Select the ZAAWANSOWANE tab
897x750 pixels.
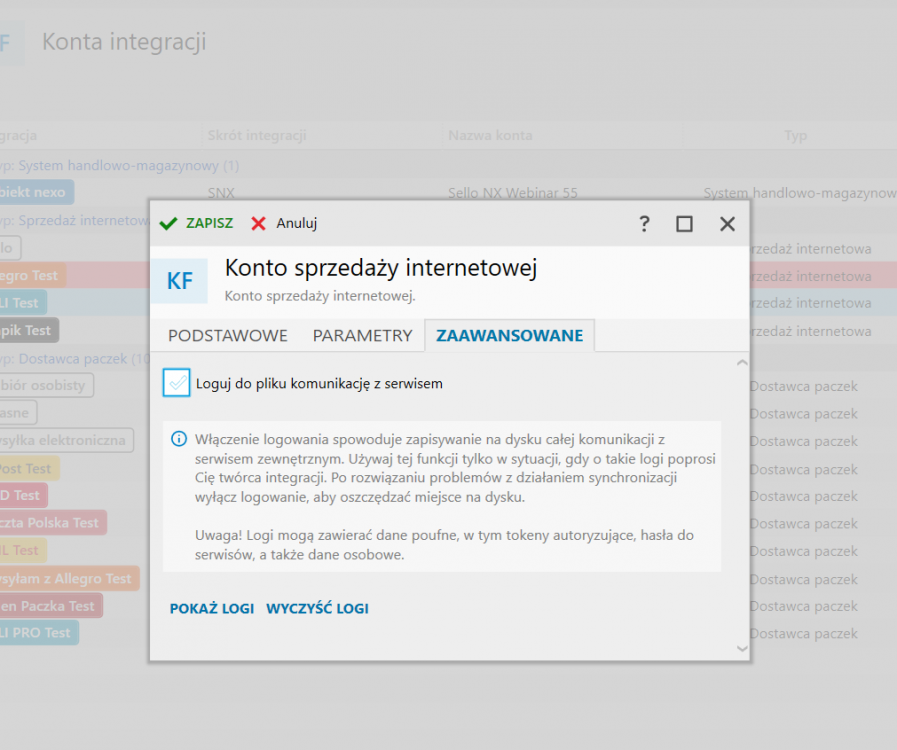(509, 336)
